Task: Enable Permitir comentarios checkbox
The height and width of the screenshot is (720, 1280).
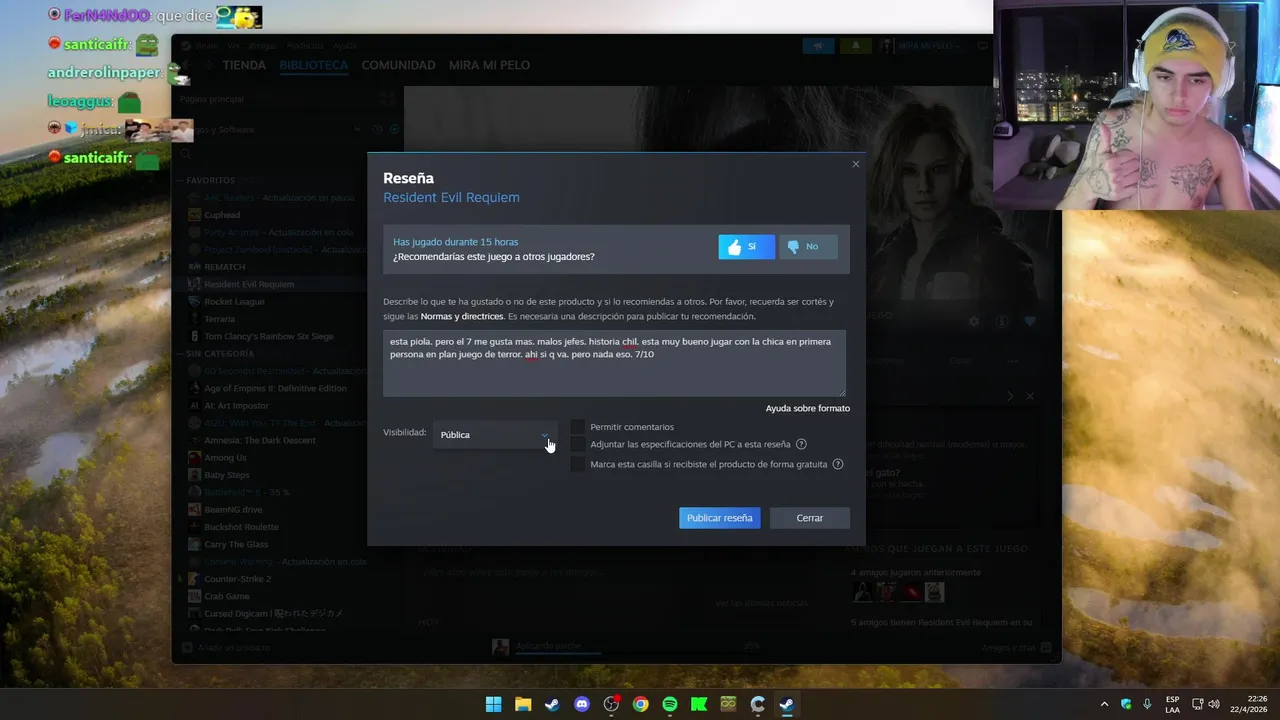Action: click(x=578, y=427)
